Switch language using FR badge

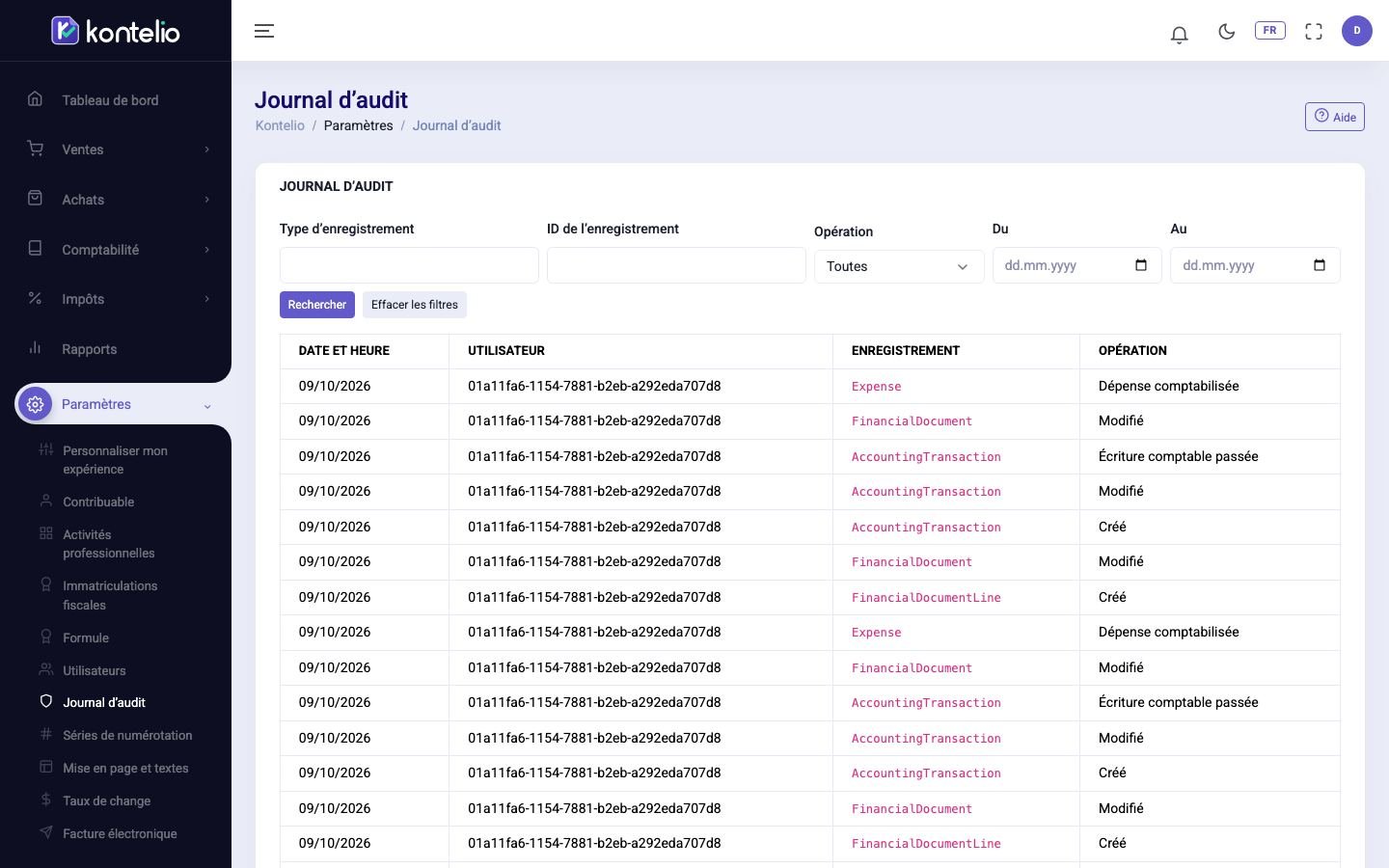coord(1269,31)
